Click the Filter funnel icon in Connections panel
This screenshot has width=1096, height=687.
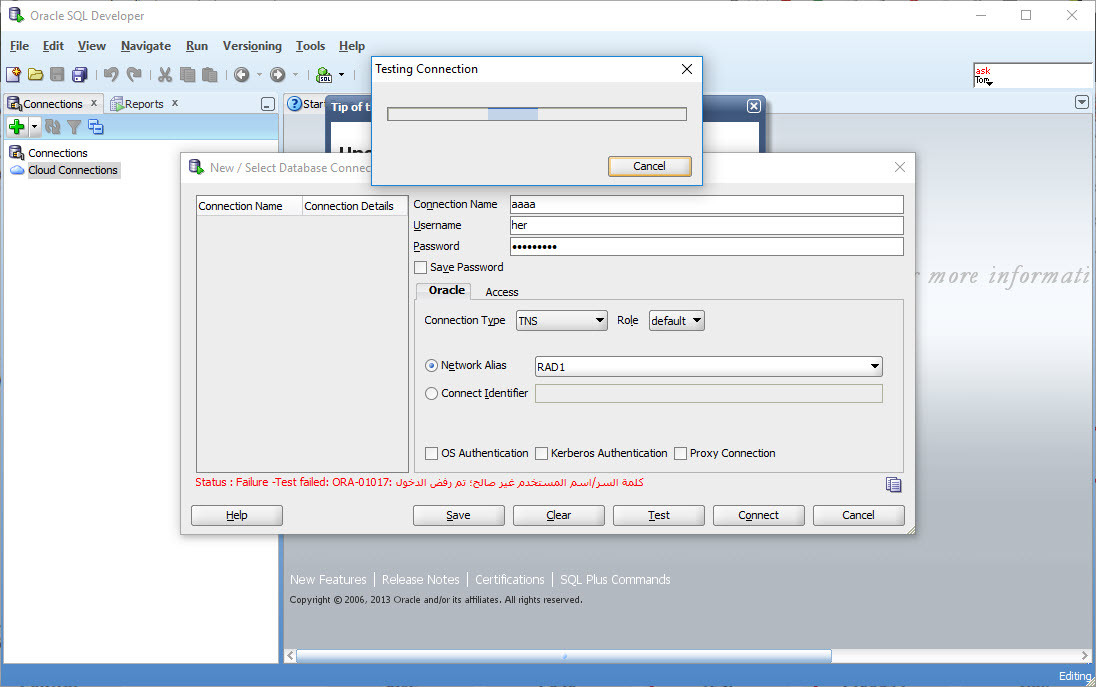click(x=74, y=127)
